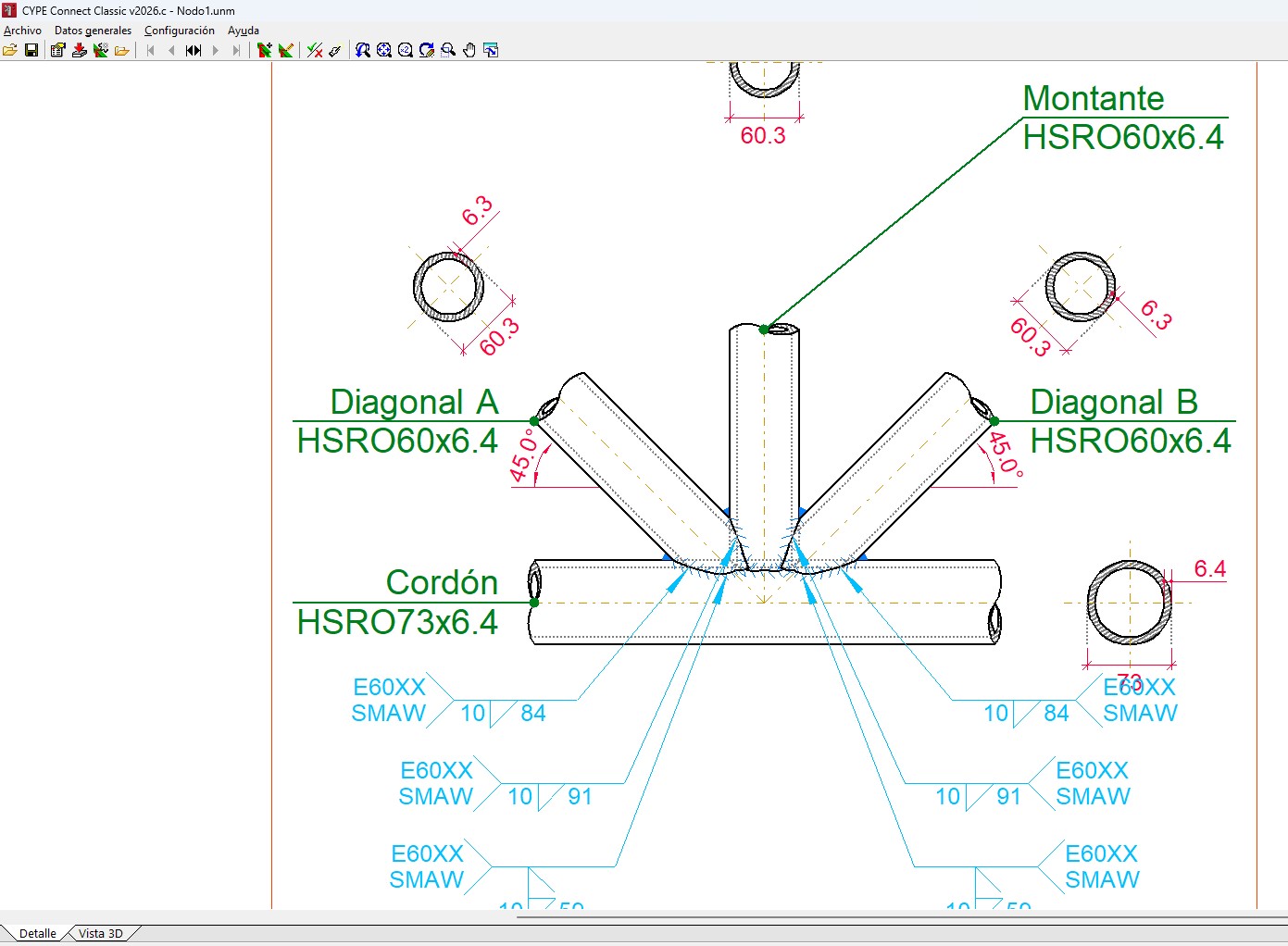Screen dimensions: 1288x946
Task: Click the last toolbar window icon
Action: pos(491,50)
